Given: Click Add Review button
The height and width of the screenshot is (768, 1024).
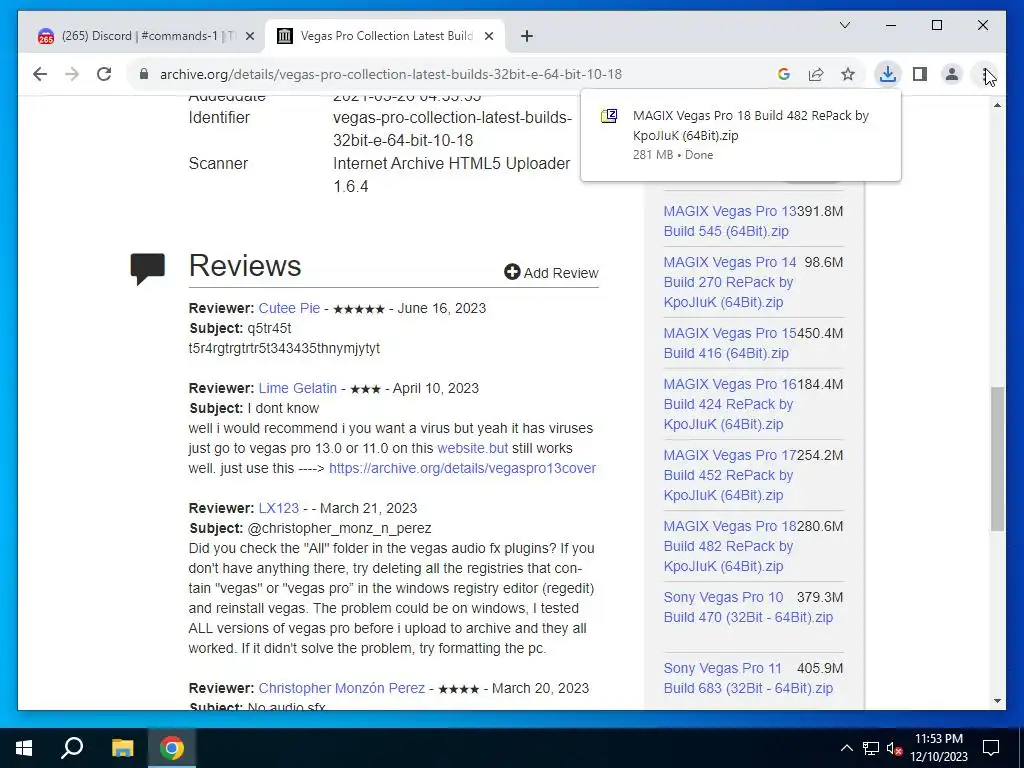Looking at the screenshot, I should (551, 272).
